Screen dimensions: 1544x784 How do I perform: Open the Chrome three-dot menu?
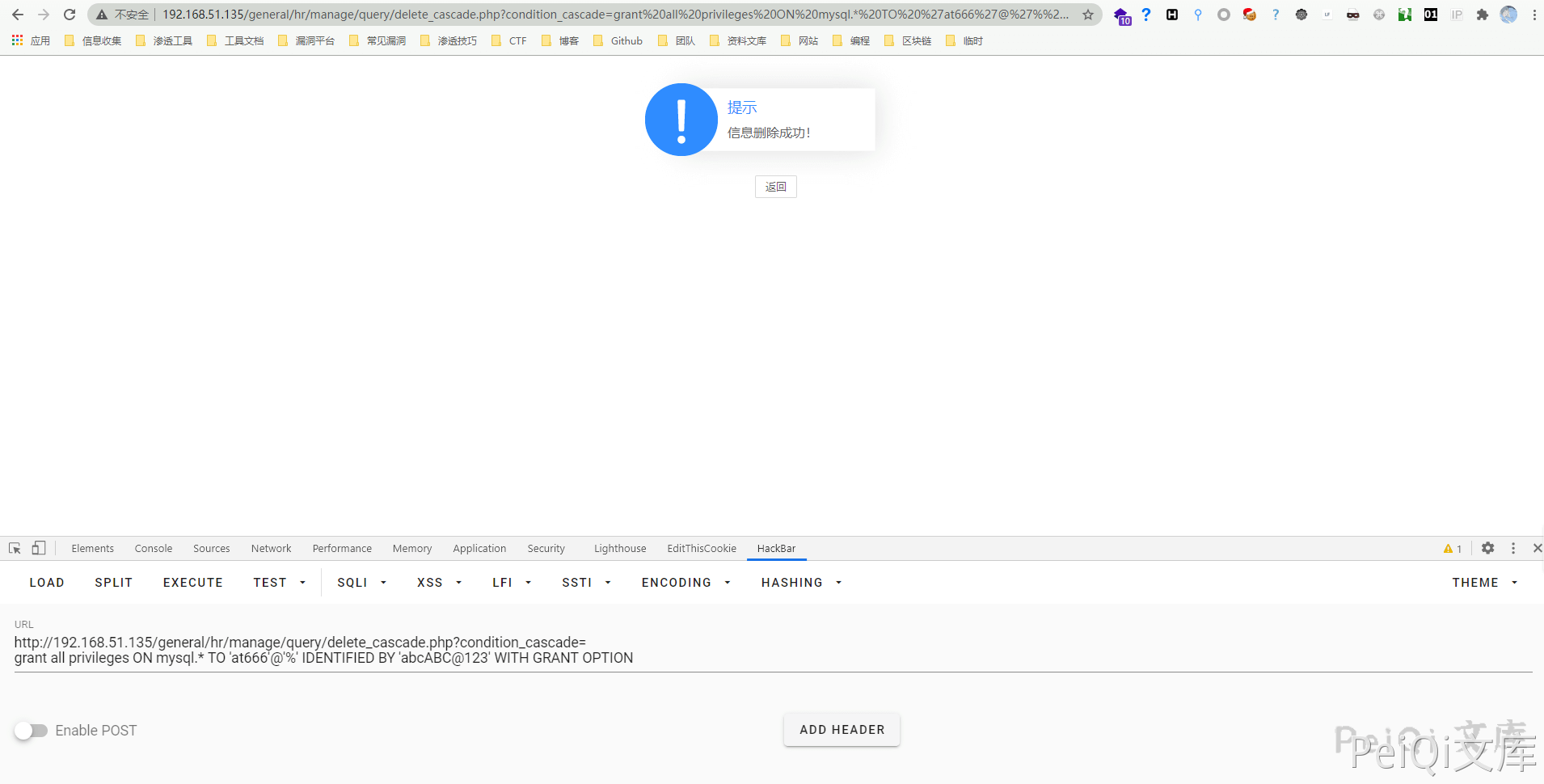(1534, 15)
